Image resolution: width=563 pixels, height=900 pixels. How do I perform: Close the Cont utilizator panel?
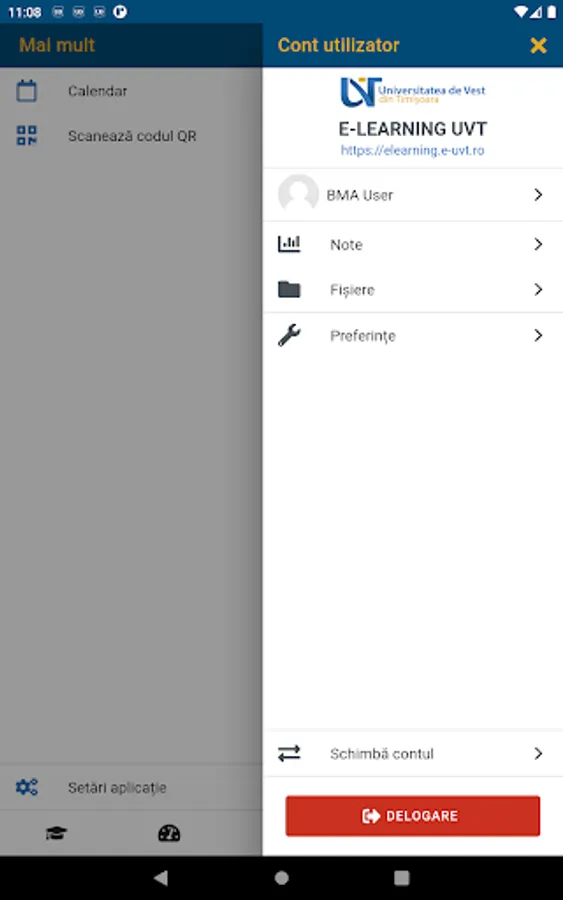tap(538, 45)
